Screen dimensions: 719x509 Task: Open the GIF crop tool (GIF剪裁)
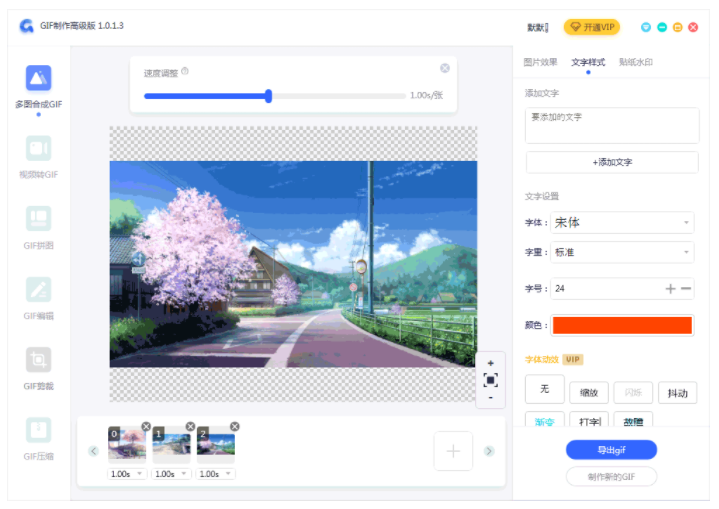point(39,369)
